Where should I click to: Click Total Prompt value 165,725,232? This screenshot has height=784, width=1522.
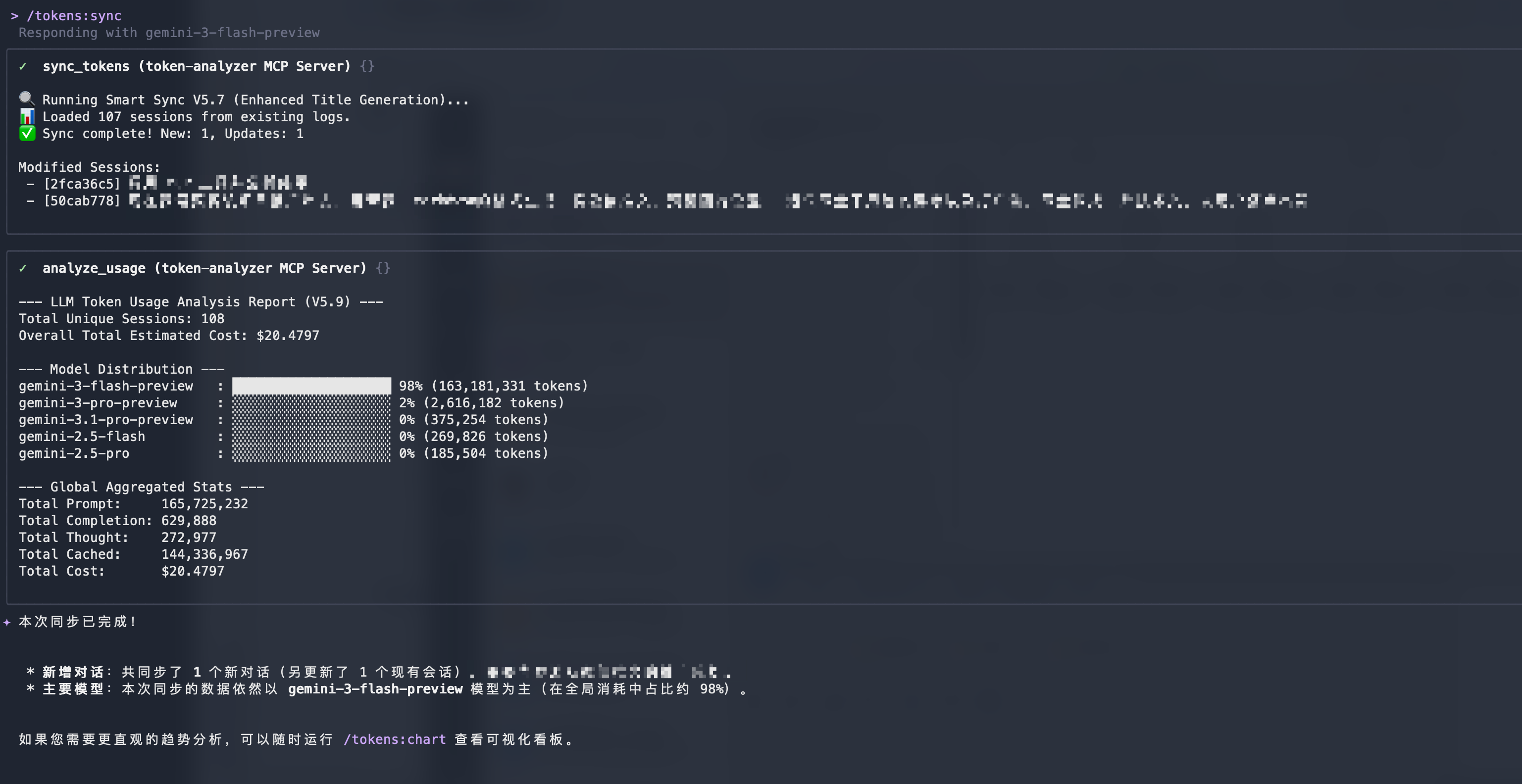[x=204, y=504]
